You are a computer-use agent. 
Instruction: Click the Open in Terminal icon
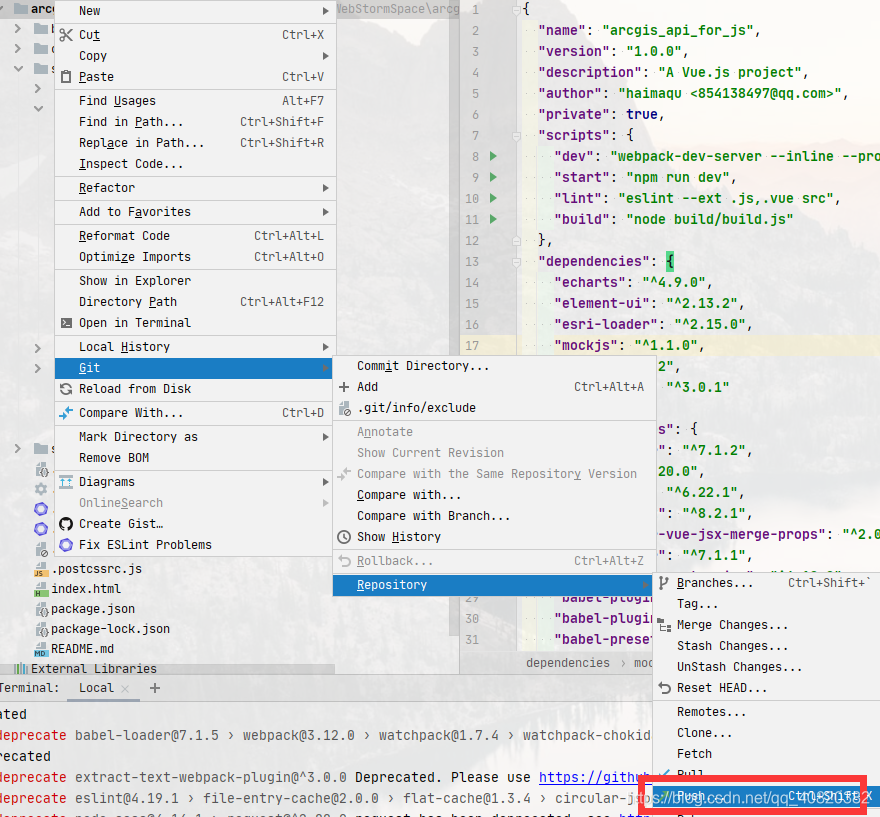click(66, 323)
